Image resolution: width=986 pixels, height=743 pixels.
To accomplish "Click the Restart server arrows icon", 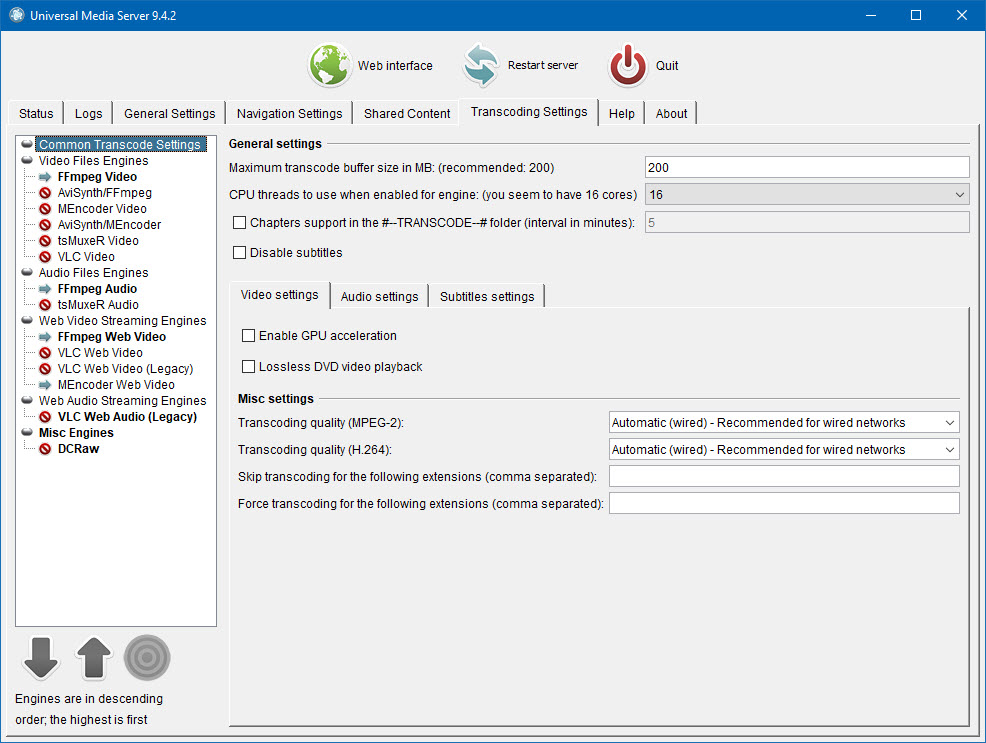I will (x=481, y=65).
